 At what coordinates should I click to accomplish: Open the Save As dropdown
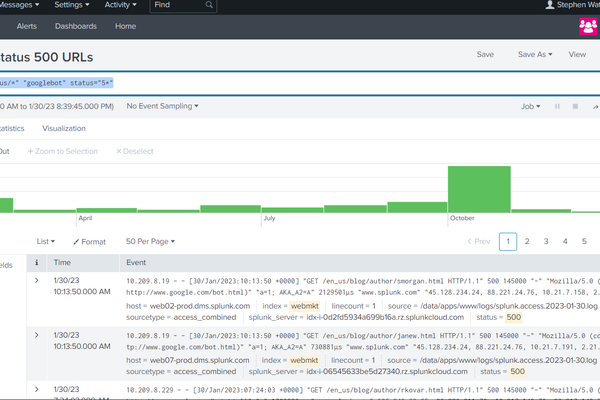pyautogui.click(x=535, y=54)
